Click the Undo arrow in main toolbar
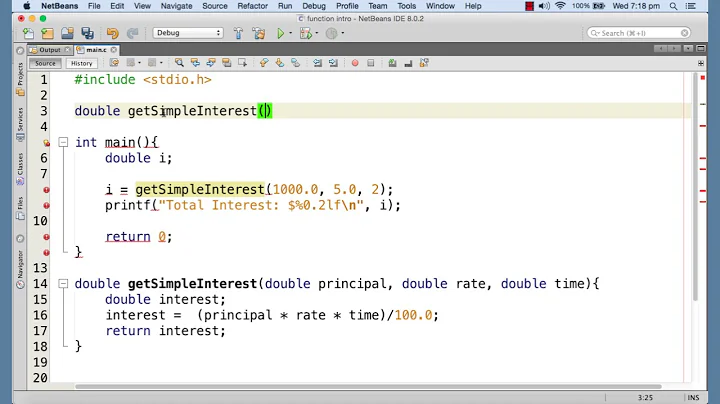 tap(112, 33)
